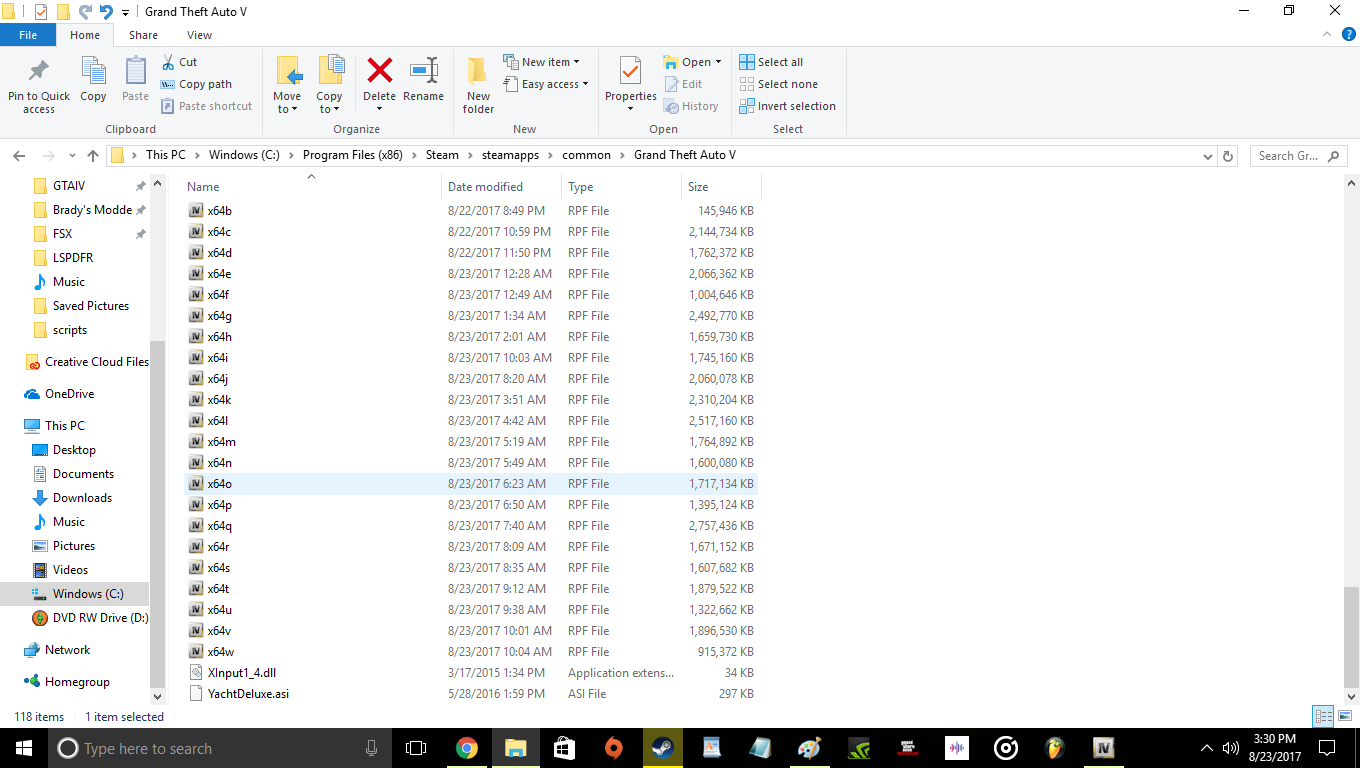
Task: Switch to large thumbnails view icon
Action: click(x=1343, y=716)
